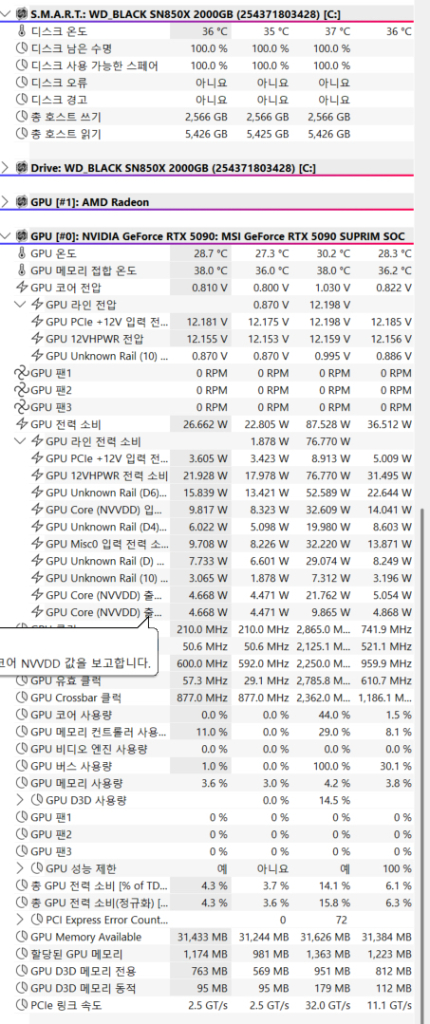Screen dimensions: 430x1024
Task: Click the 32.0 GT/s PCIe link speed value
Action: (329, 1006)
